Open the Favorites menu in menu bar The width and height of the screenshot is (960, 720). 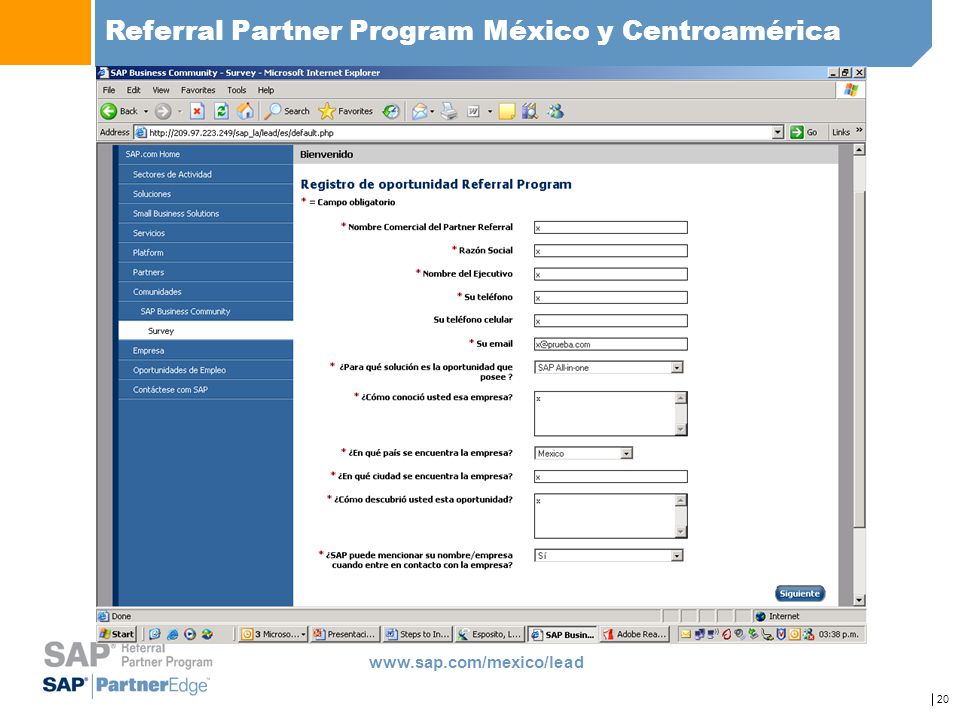[x=198, y=90]
